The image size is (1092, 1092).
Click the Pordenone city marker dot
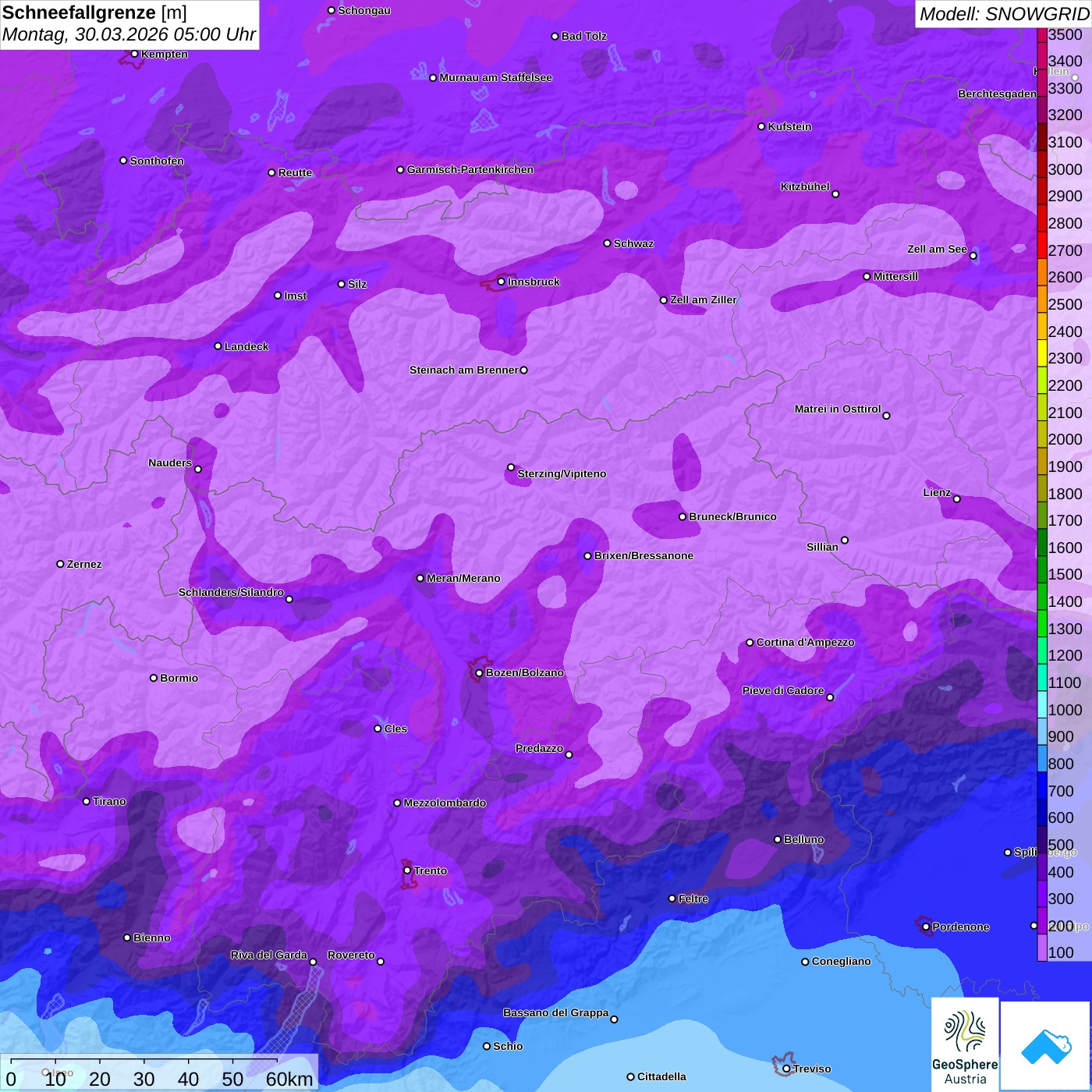(926, 927)
